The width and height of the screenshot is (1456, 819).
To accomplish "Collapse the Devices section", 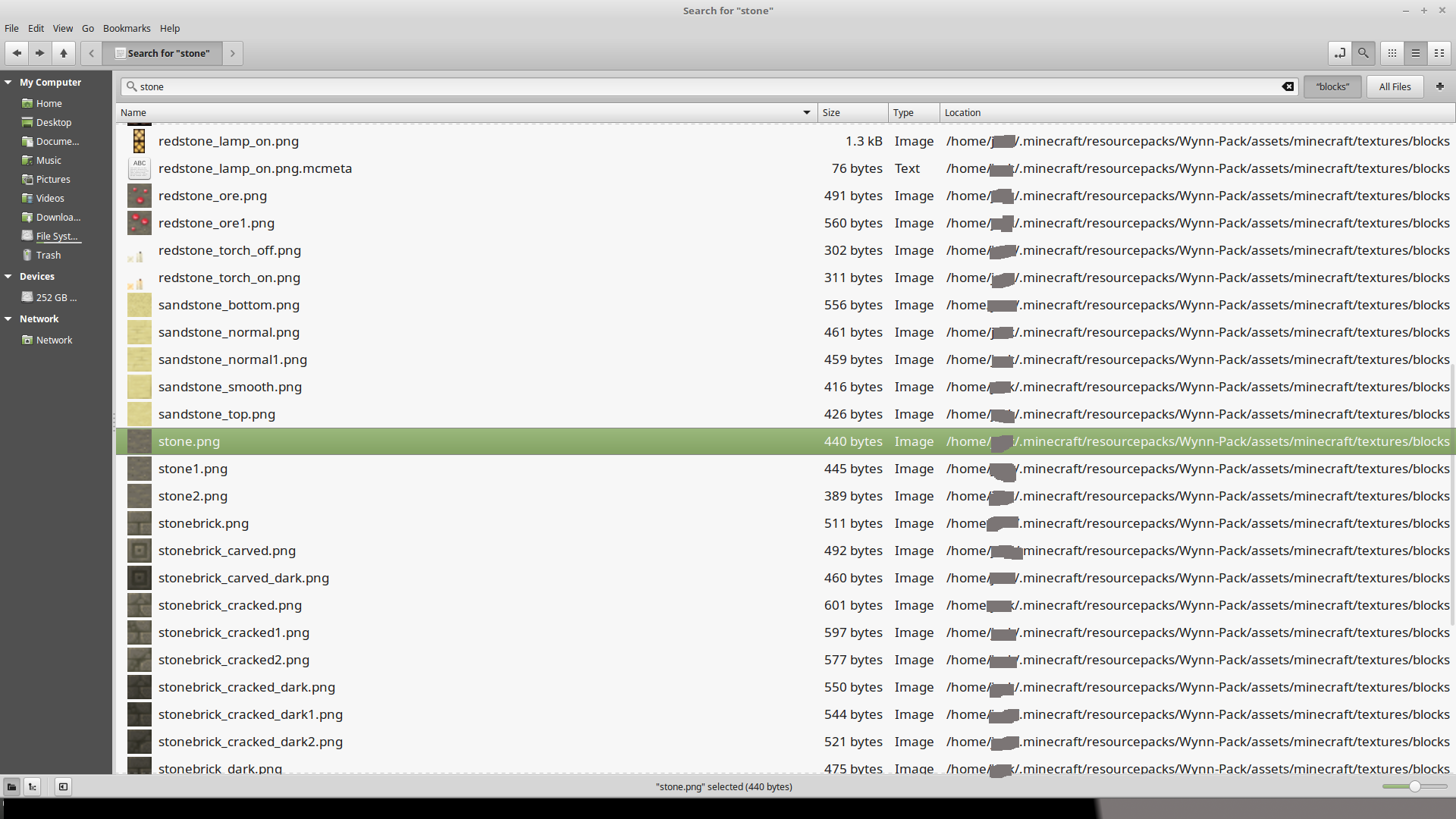I will point(8,277).
